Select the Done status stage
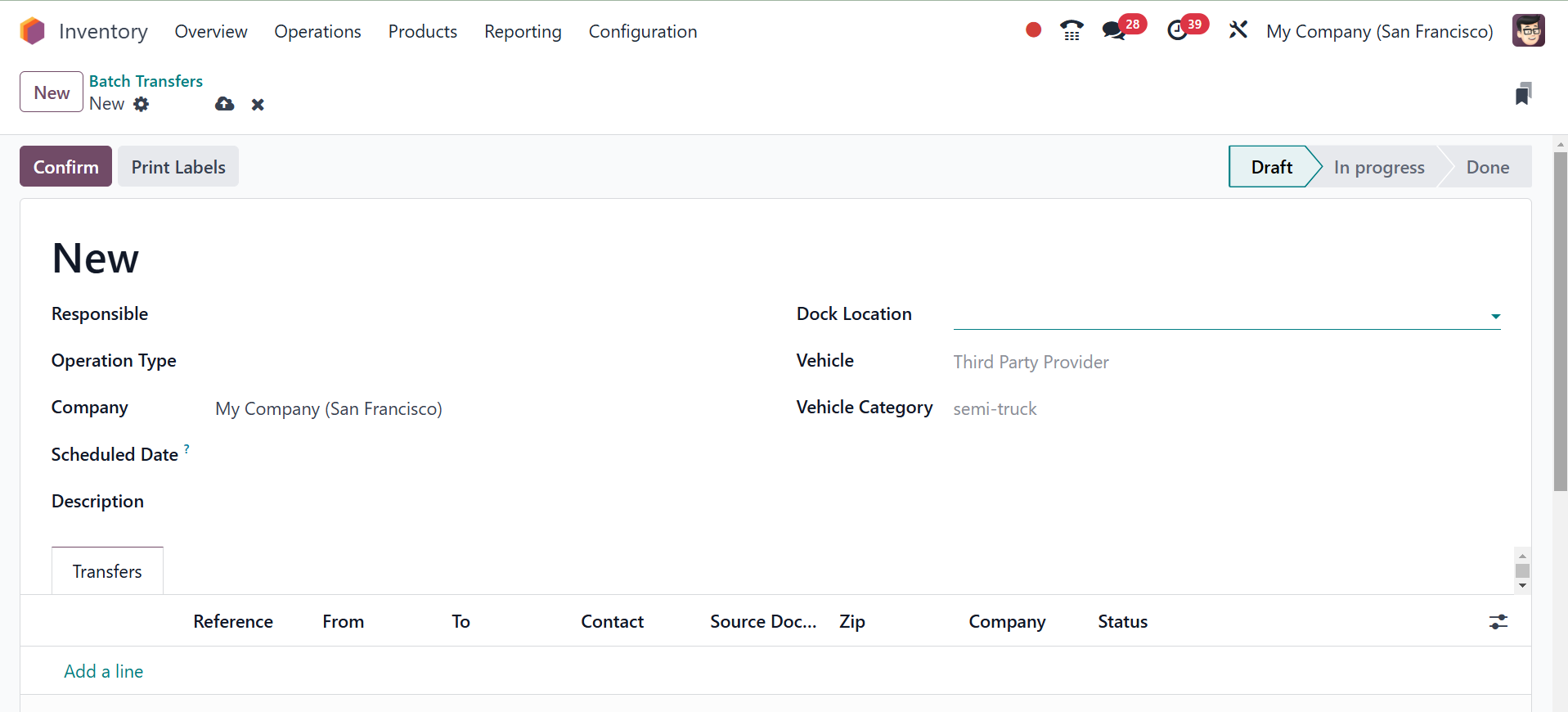This screenshot has height=712, width=1568. click(x=1487, y=167)
